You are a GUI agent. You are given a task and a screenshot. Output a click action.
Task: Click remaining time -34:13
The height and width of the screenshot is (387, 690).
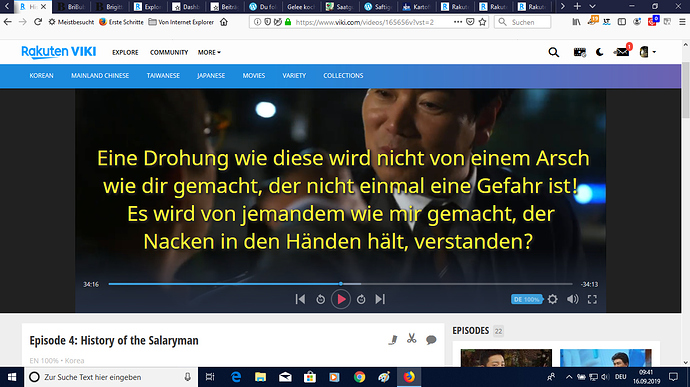[x=589, y=284]
